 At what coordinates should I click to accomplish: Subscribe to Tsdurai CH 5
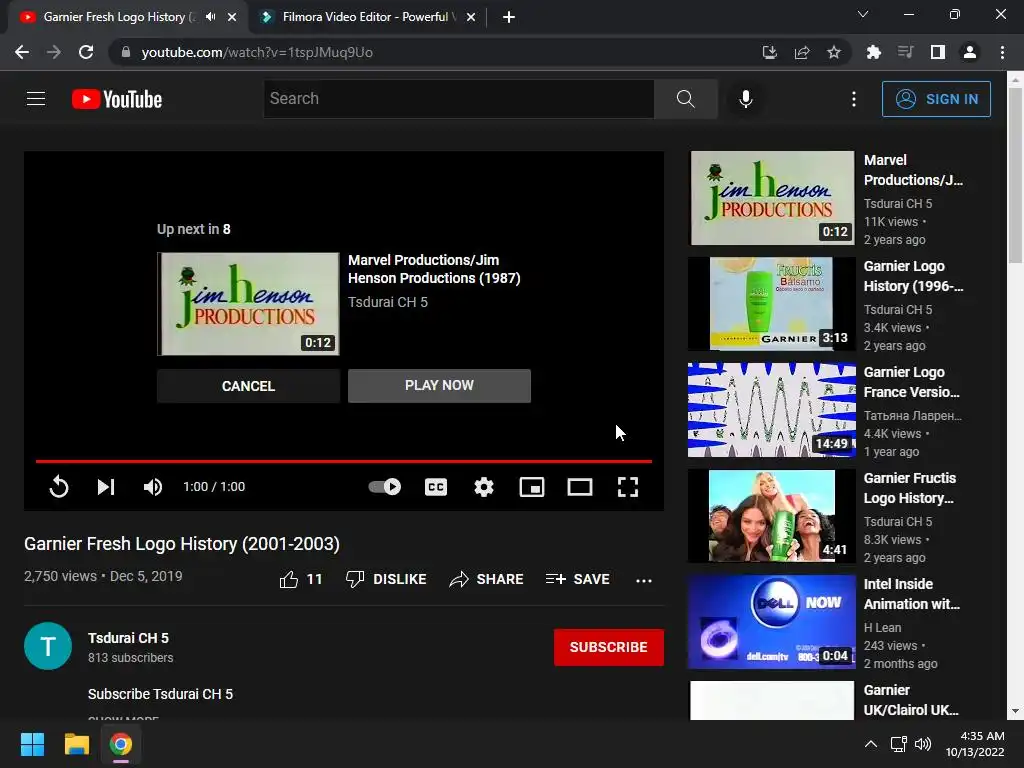pos(609,647)
